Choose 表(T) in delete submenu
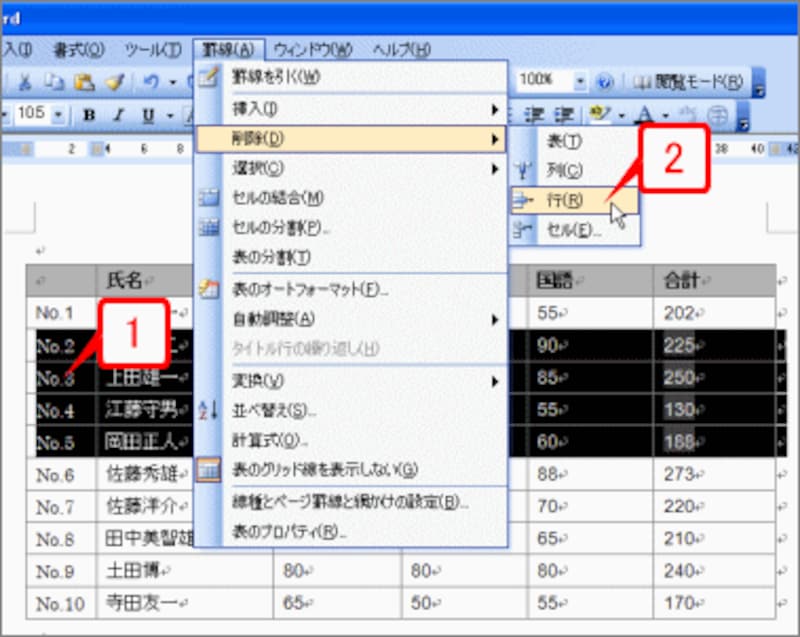The height and width of the screenshot is (637, 800). (576, 141)
